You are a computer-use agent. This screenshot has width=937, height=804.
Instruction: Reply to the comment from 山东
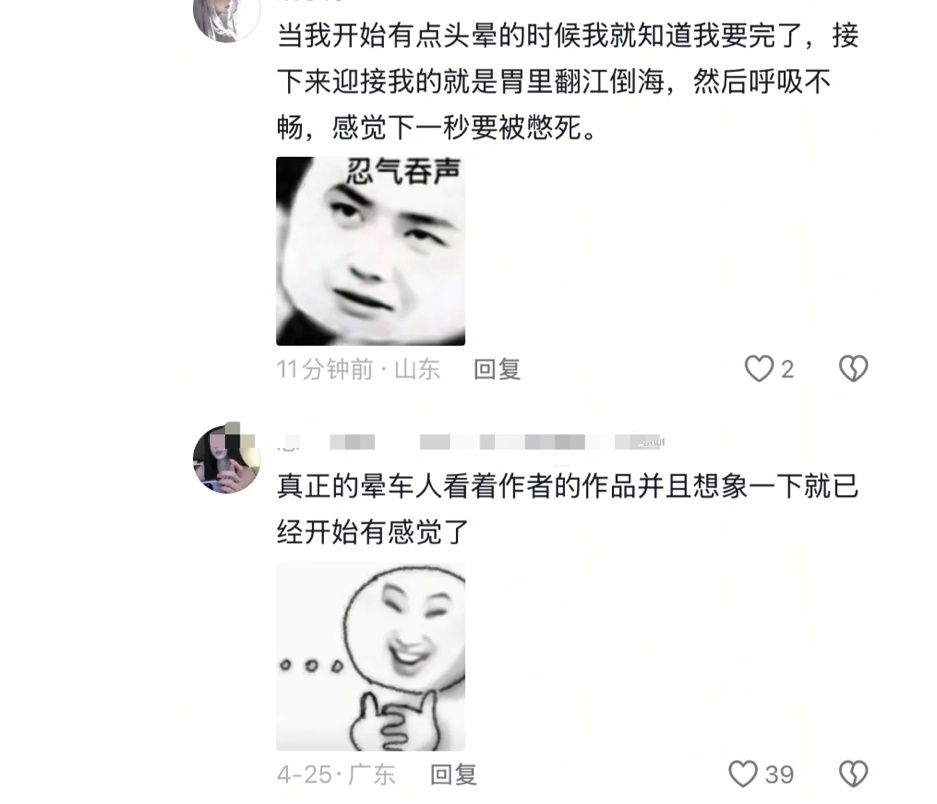pyautogui.click(x=497, y=369)
